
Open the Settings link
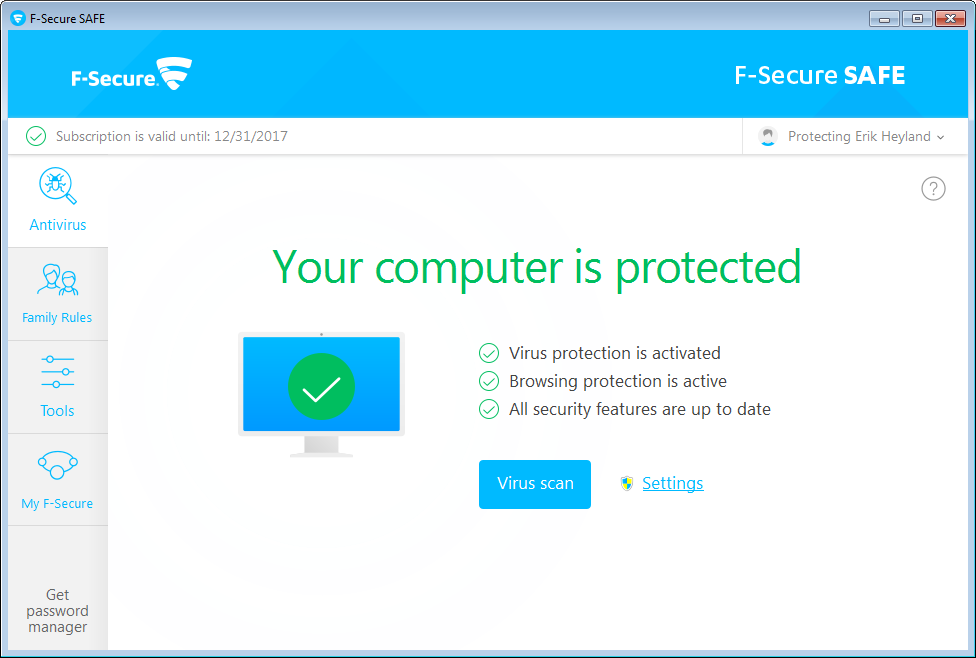pyautogui.click(x=672, y=484)
